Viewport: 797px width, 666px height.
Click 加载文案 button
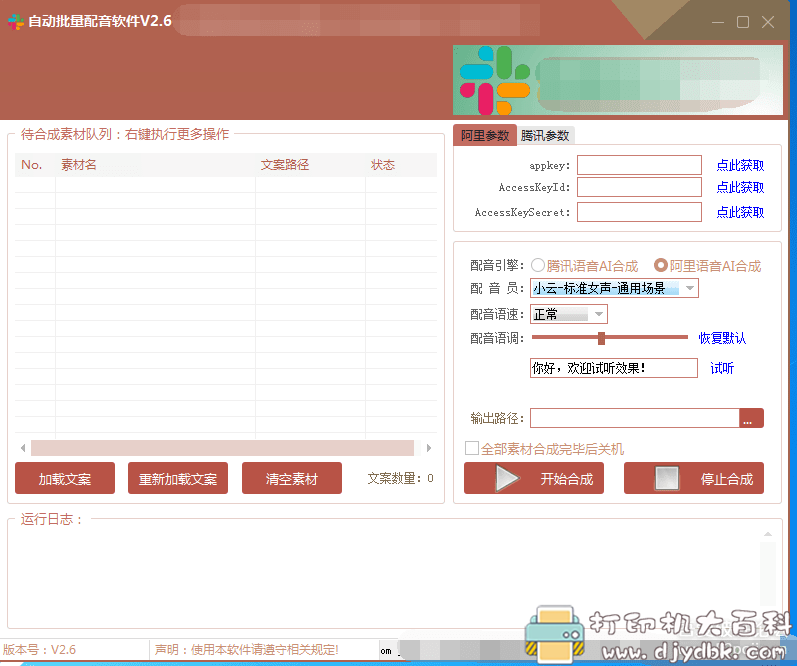tap(65, 478)
